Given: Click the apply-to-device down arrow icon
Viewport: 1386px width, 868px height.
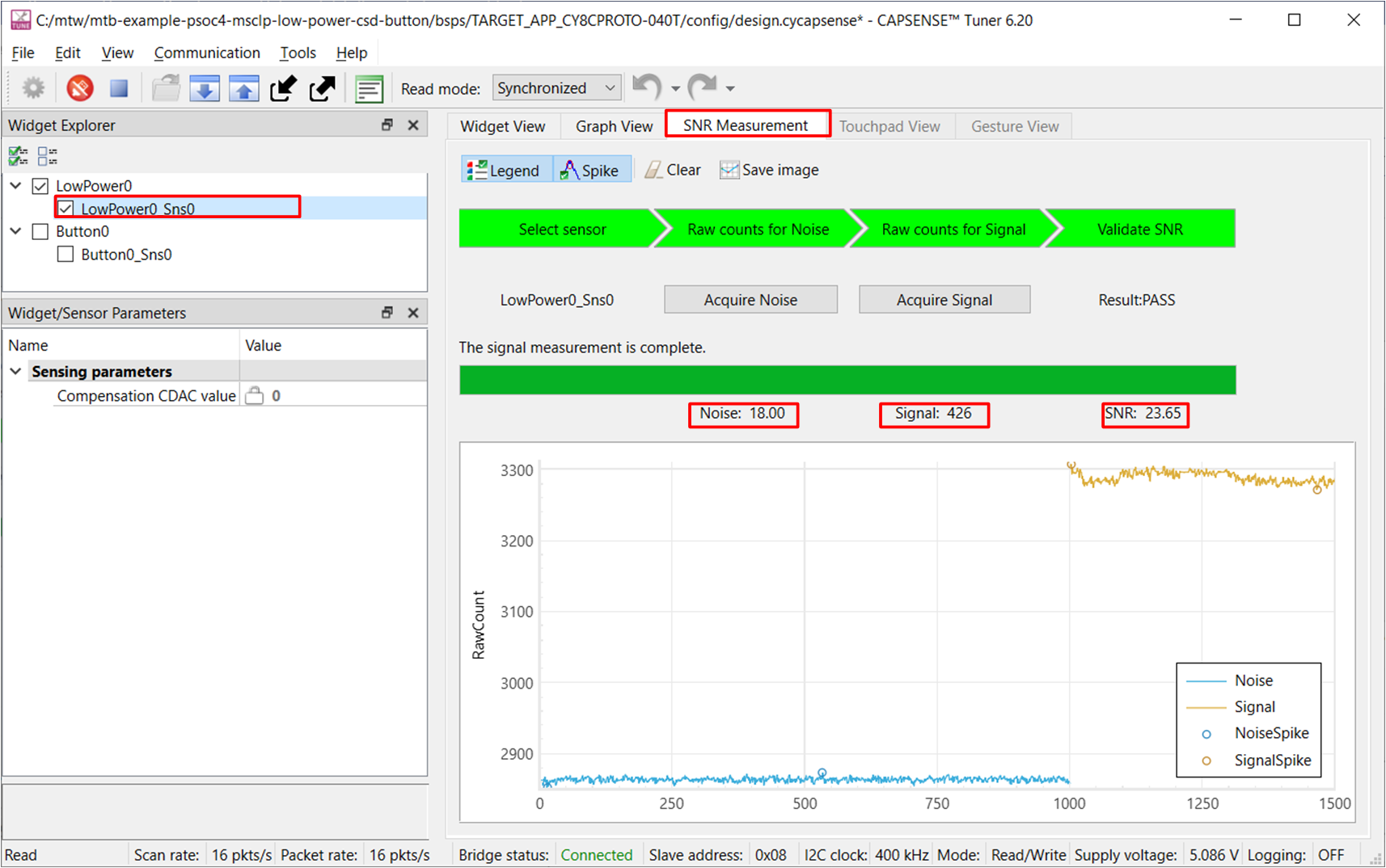Looking at the screenshot, I should pos(205,88).
